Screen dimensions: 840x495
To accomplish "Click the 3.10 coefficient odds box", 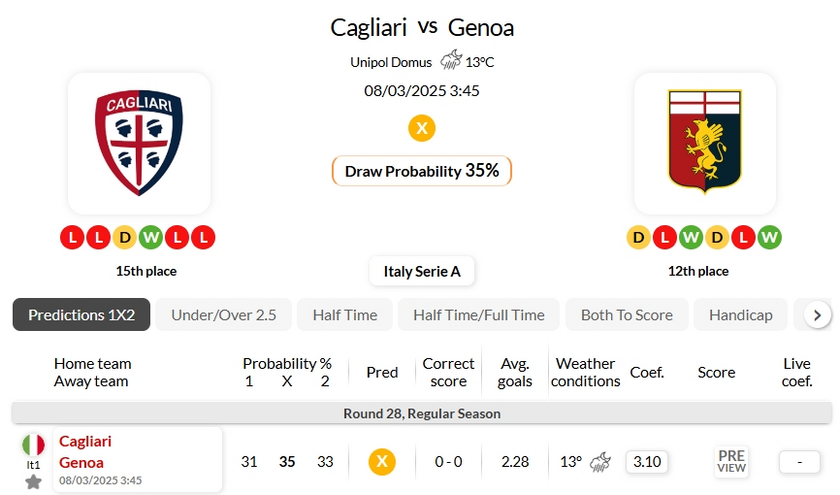I will (x=647, y=461).
